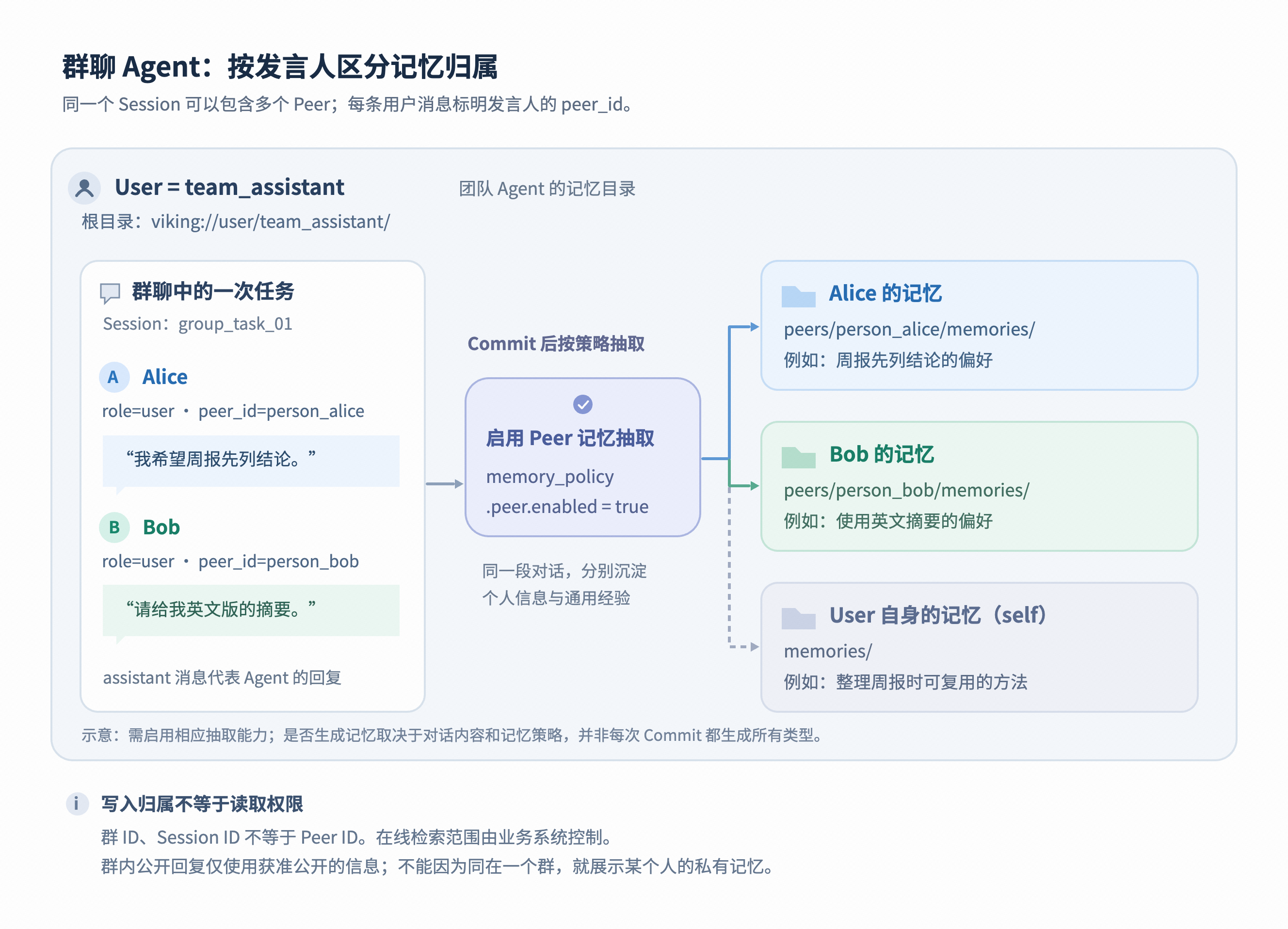Click the user avatar icon beside team_assistant
Image resolution: width=1288 pixels, height=929 pixels.
(84, 188)
